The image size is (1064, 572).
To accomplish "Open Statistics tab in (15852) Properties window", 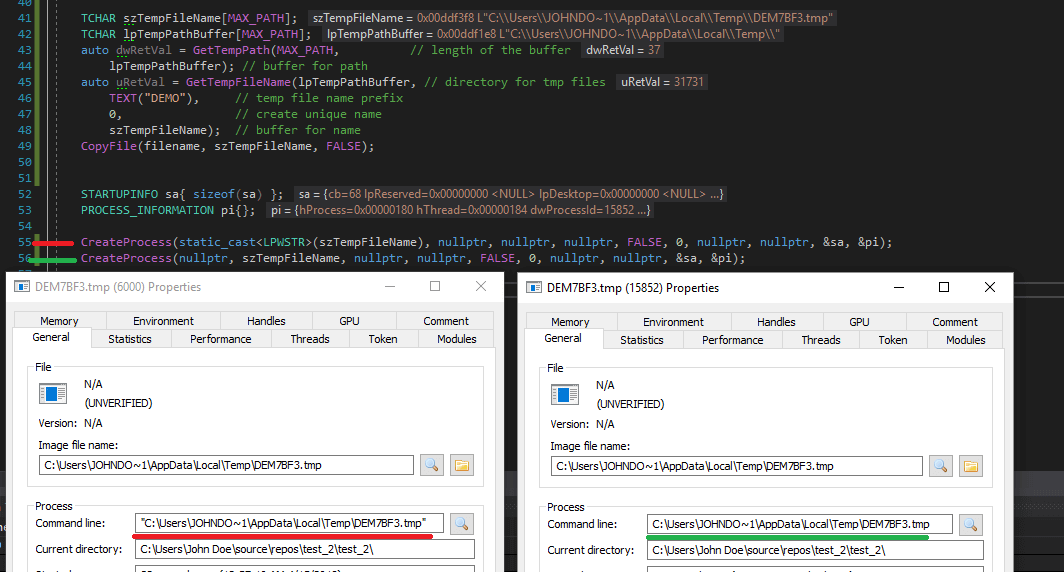I will pos(641,340).
